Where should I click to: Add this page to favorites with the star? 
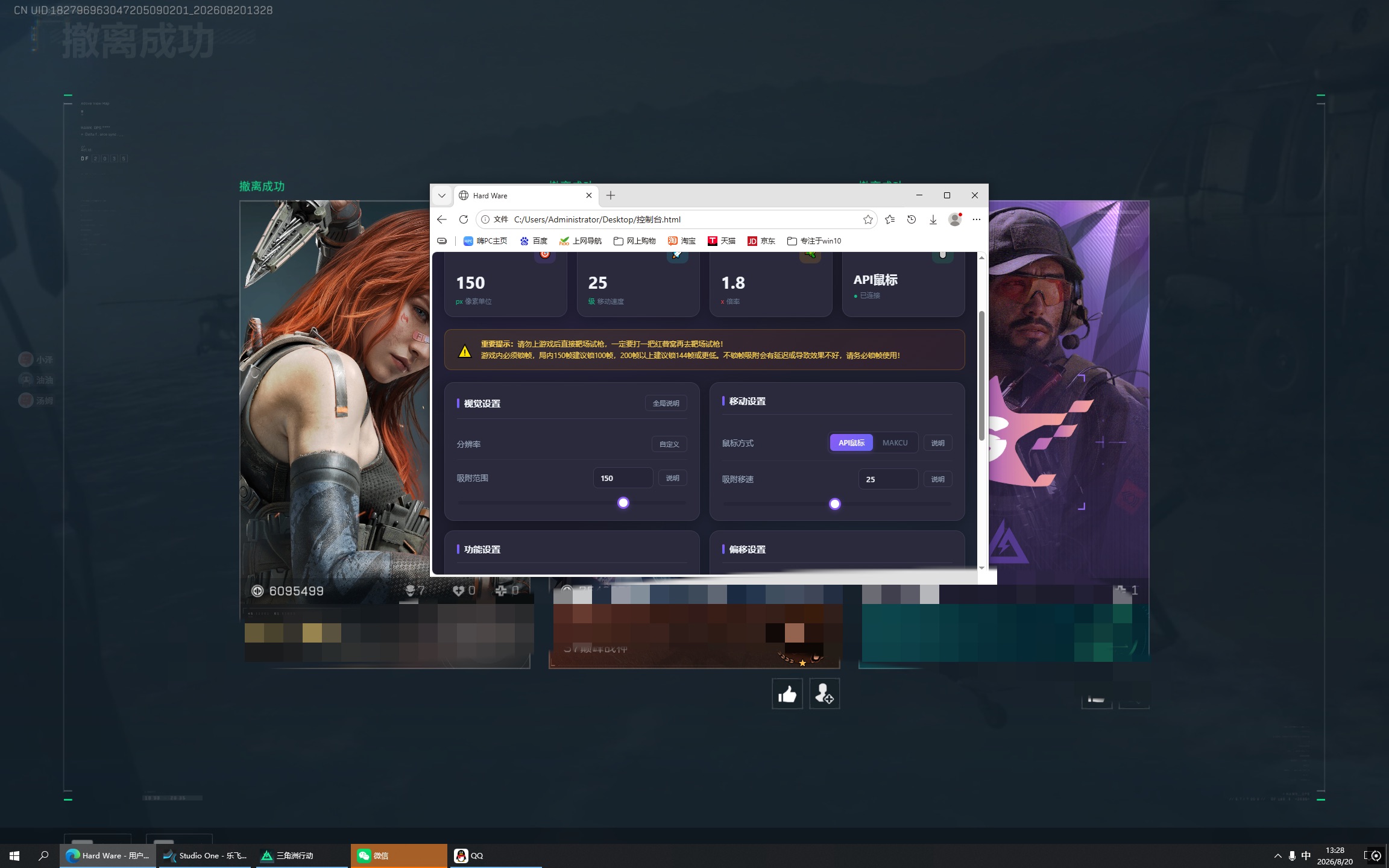[868, 219]
